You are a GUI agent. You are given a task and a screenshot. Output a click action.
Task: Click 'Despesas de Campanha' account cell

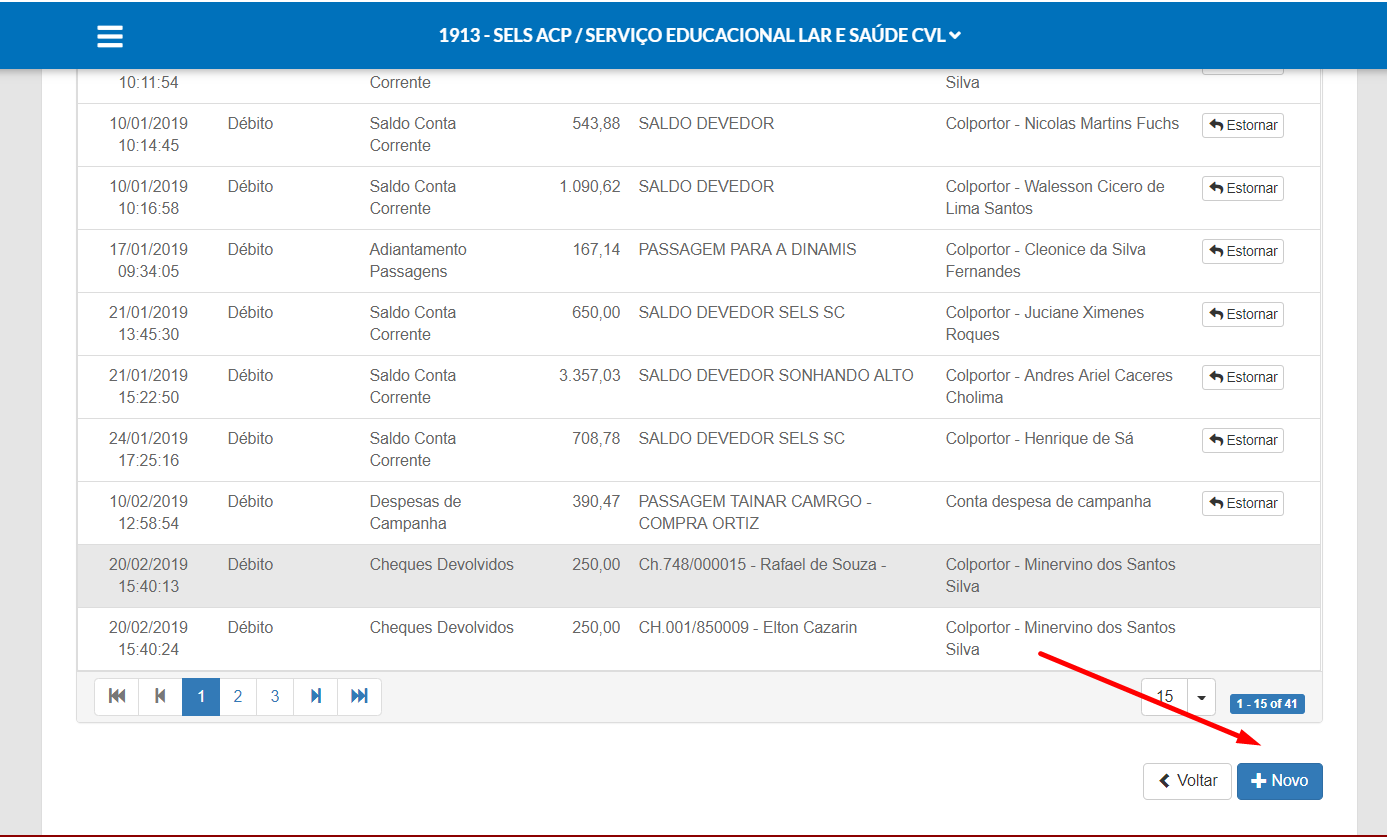click(415, 513)
